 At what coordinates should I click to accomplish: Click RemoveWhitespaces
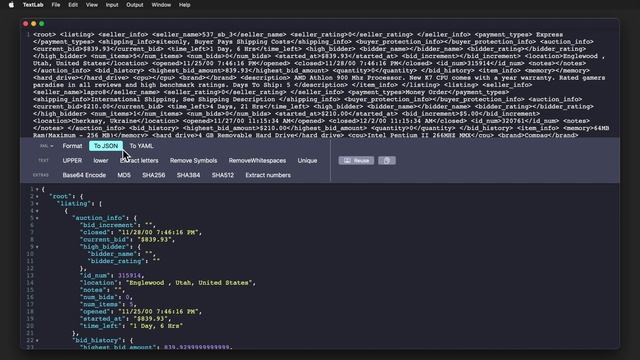(257, 161)
